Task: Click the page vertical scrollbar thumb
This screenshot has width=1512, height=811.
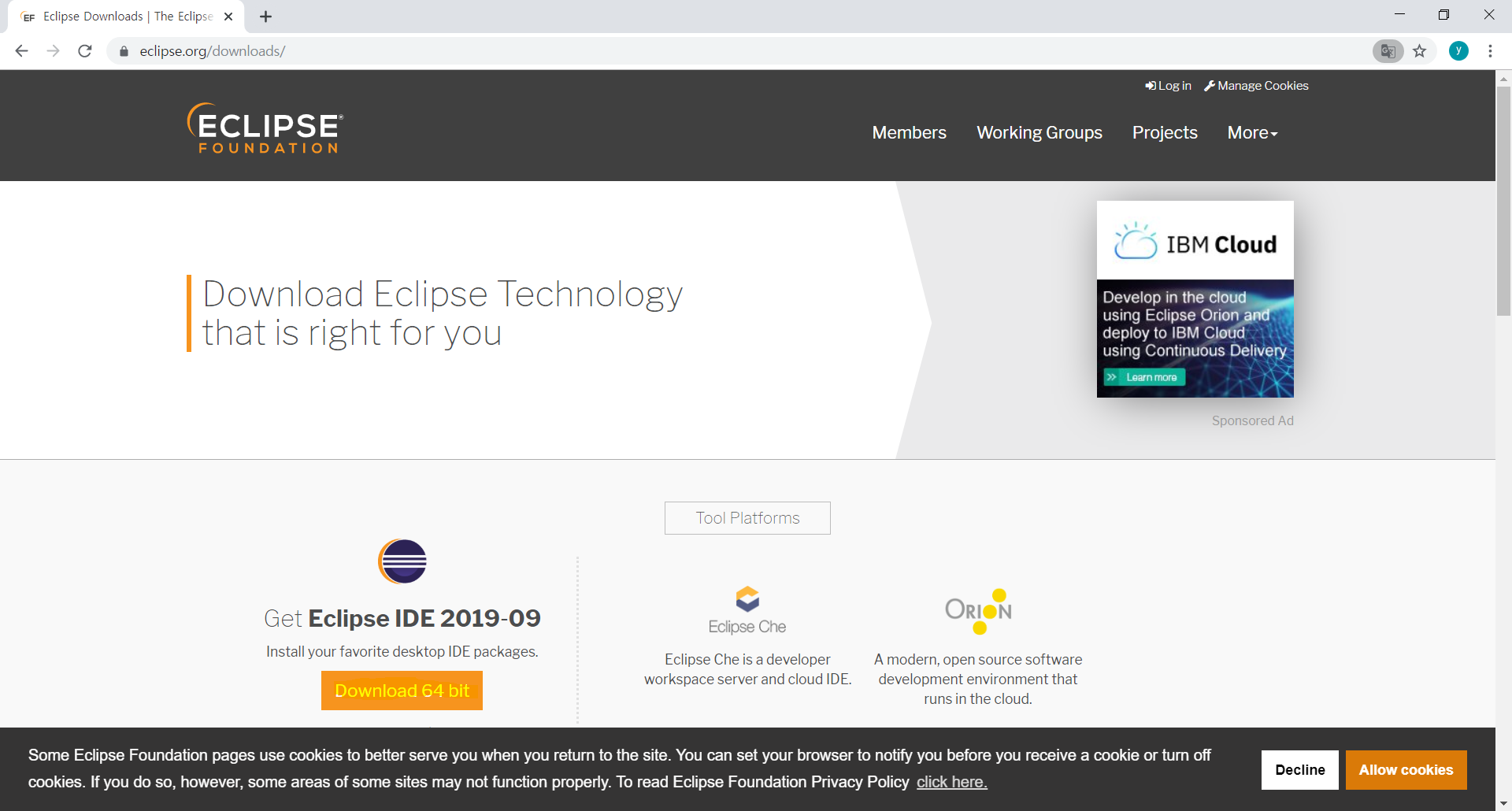Action: pyautogui.click(x=1503, y=201)
